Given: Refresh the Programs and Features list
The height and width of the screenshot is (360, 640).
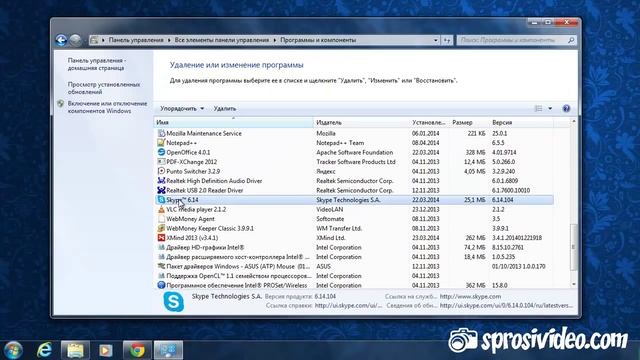Looking at the screenshot, I should pos(447,40).
